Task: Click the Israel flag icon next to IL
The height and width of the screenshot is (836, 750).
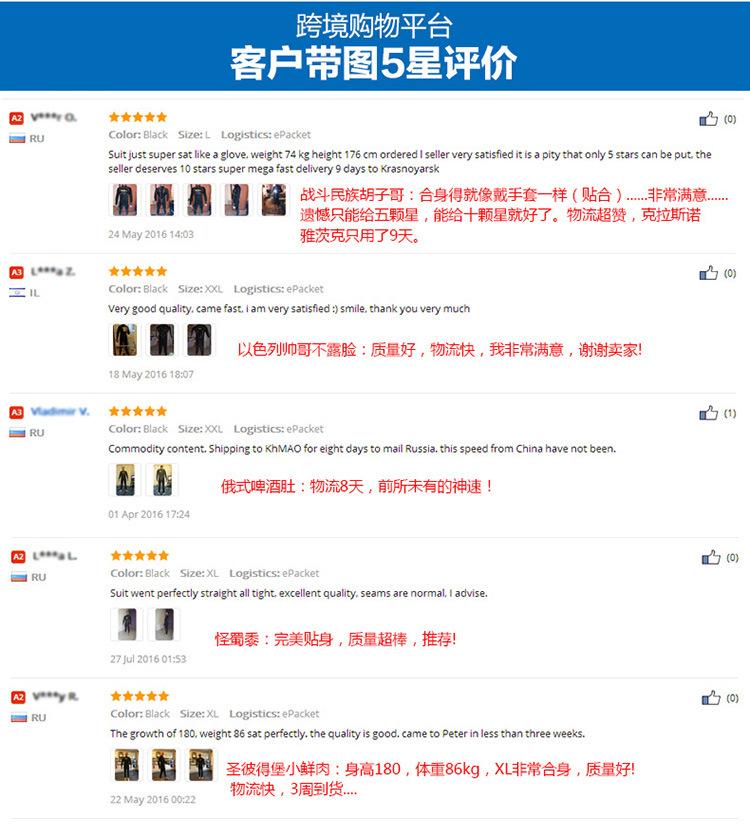Action: point(17,292)
